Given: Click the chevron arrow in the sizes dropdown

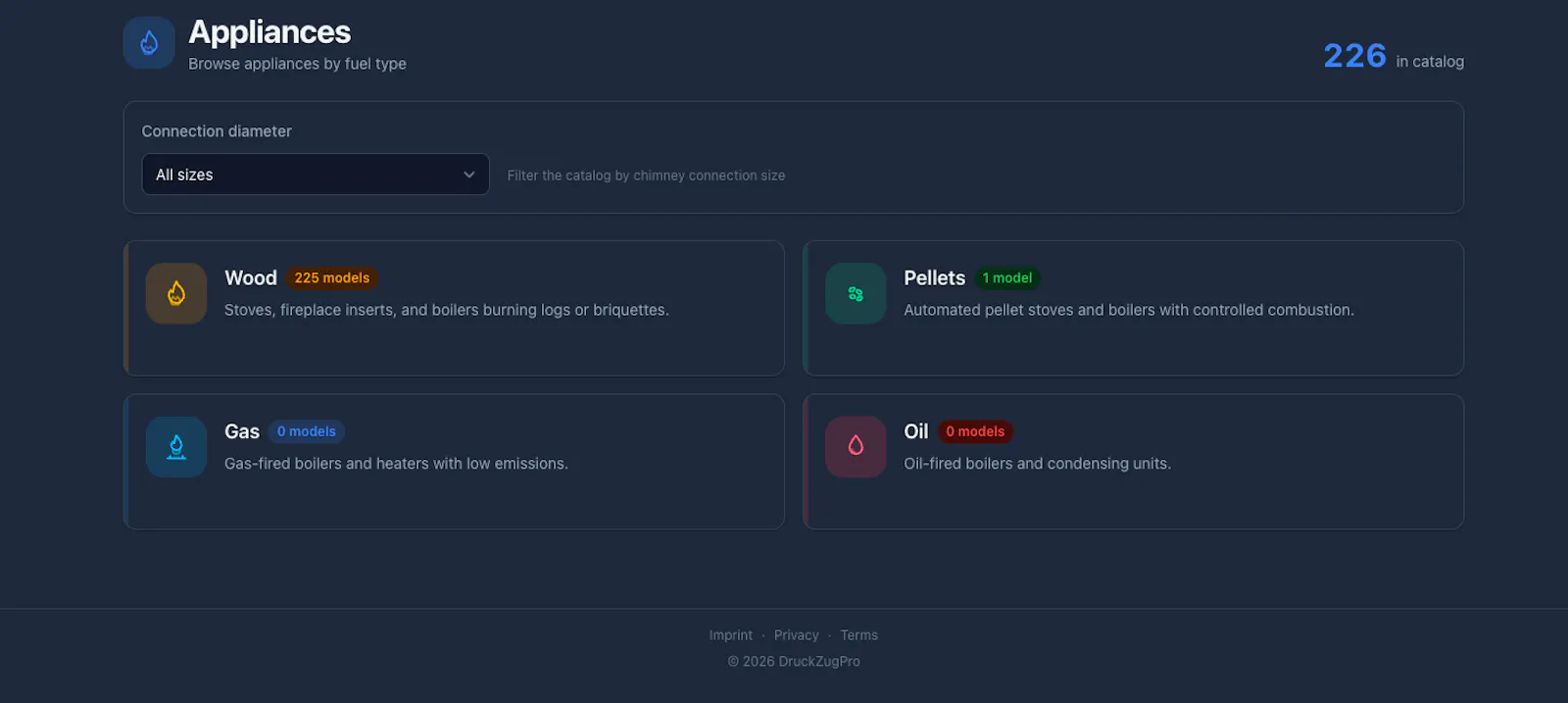Looking at the screenshot, I should (x=469, y=175).
